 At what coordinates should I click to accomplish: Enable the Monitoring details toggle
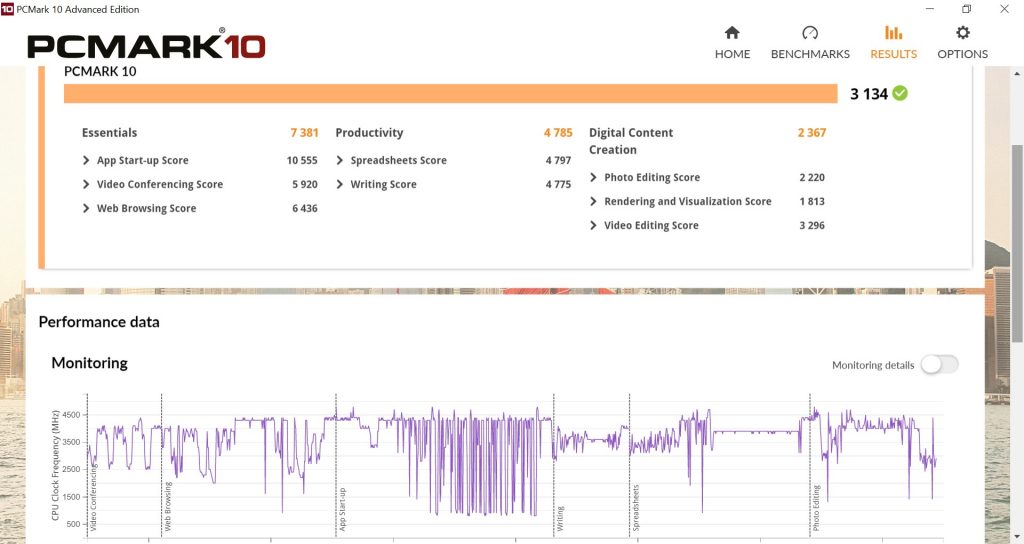(x=939, y=365)
